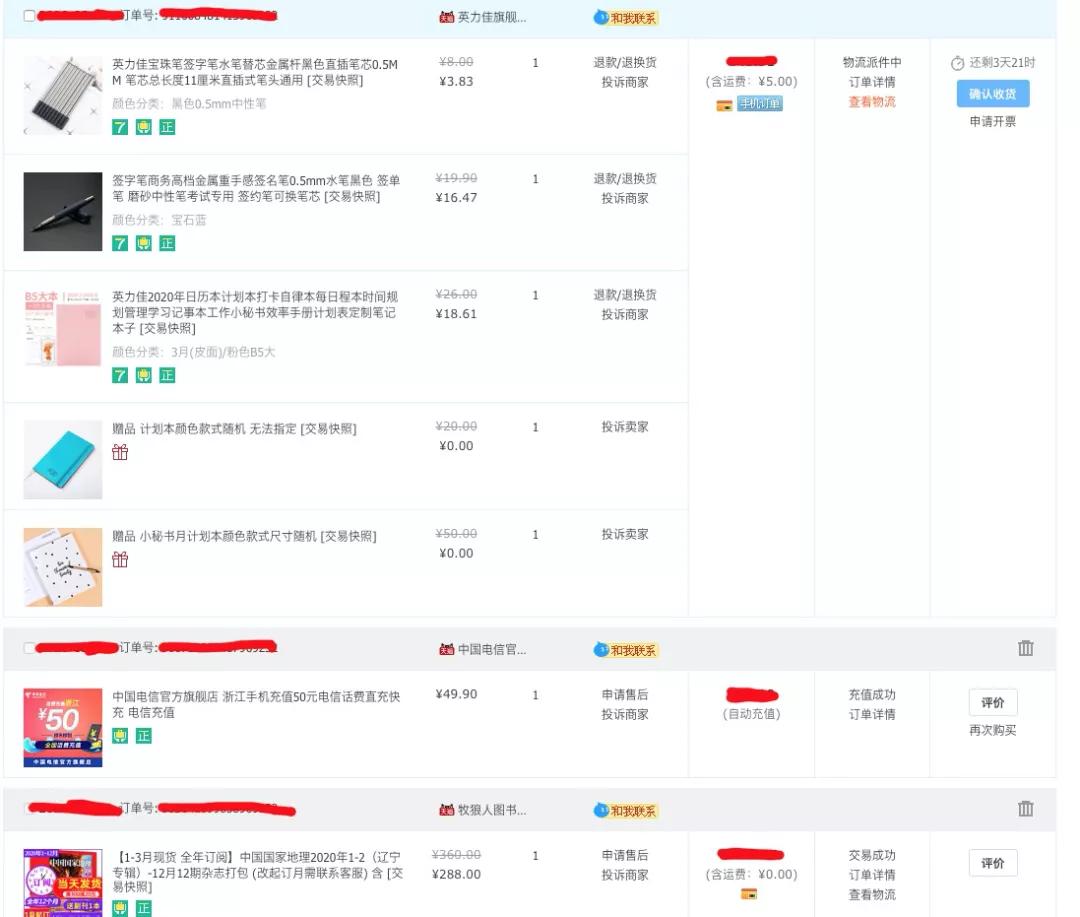Click 再次购买 to repurchase the recharge

[x=991, y=732]
